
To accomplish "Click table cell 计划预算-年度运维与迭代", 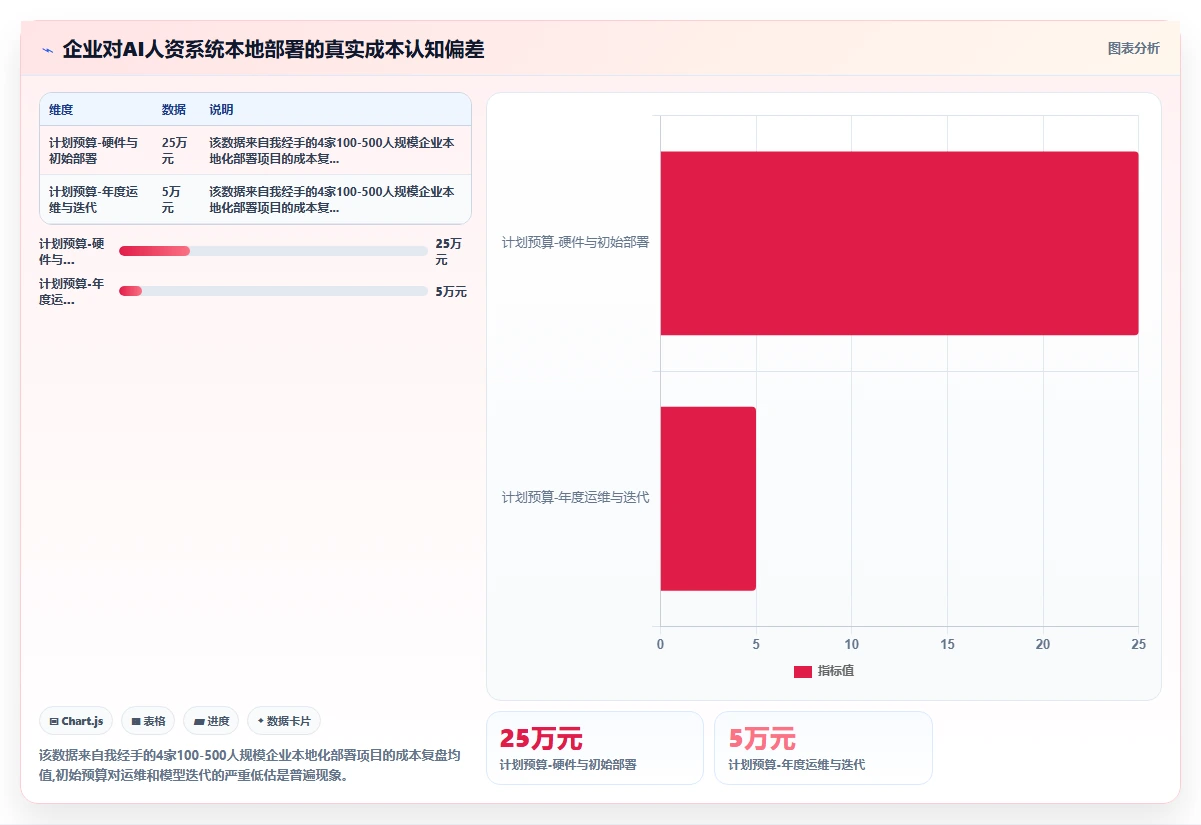I will point(95,200).
